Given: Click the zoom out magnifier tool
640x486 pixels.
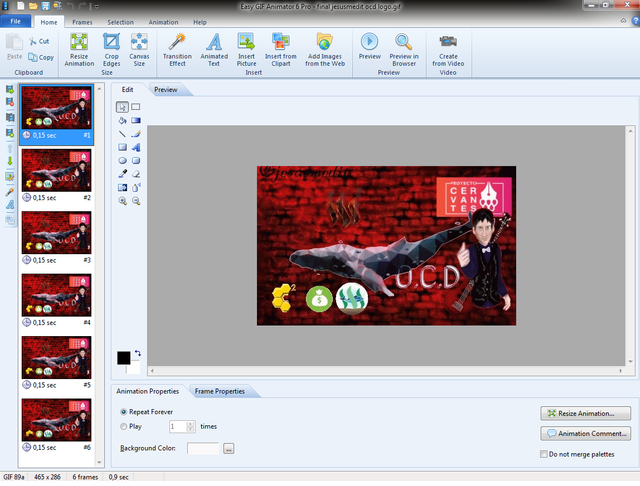Looking at the screenshot, I should [136, 201].
